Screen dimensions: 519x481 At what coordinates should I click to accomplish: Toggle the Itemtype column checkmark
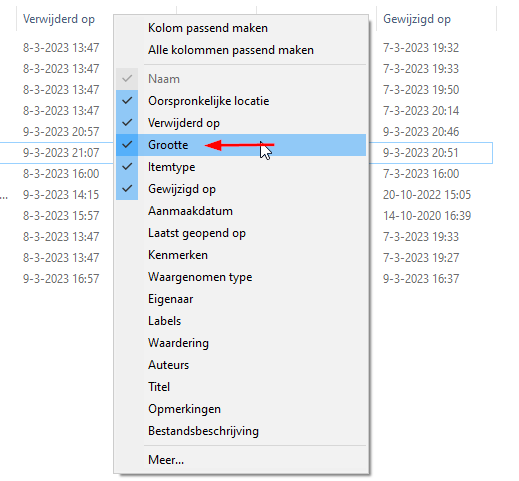click(241, 167)
